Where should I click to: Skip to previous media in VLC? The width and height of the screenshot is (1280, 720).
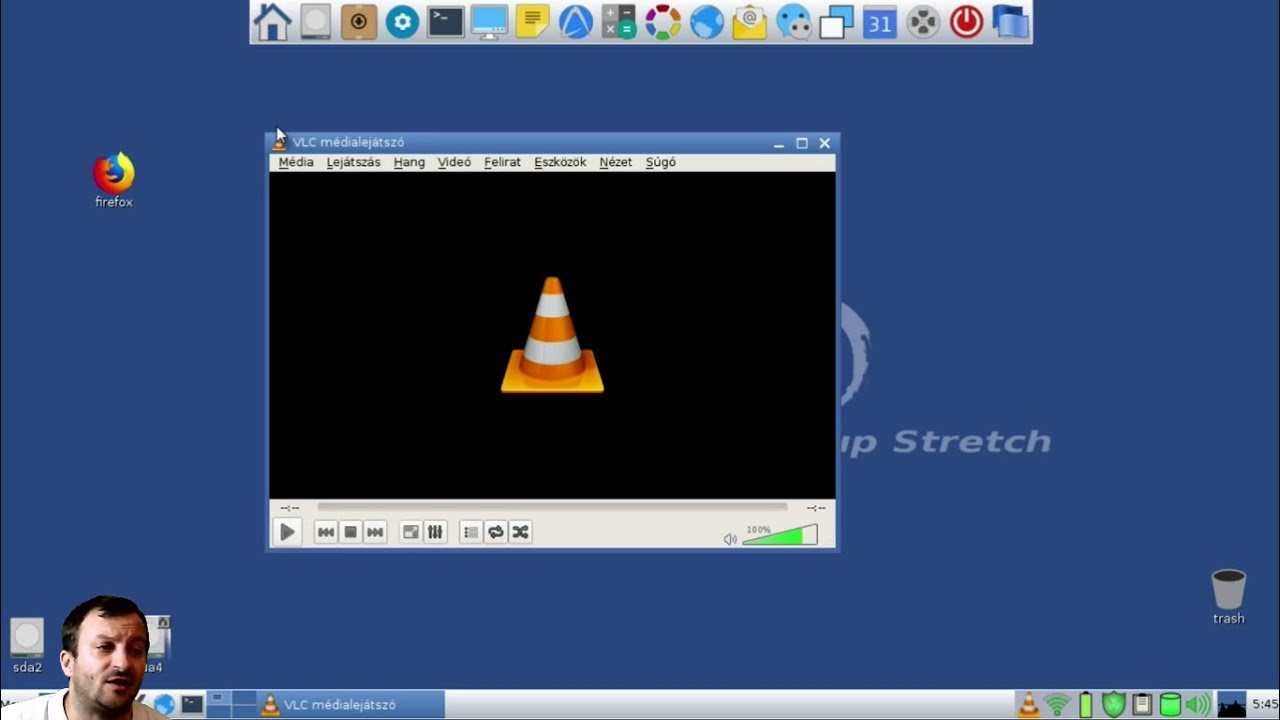point(325,532)
